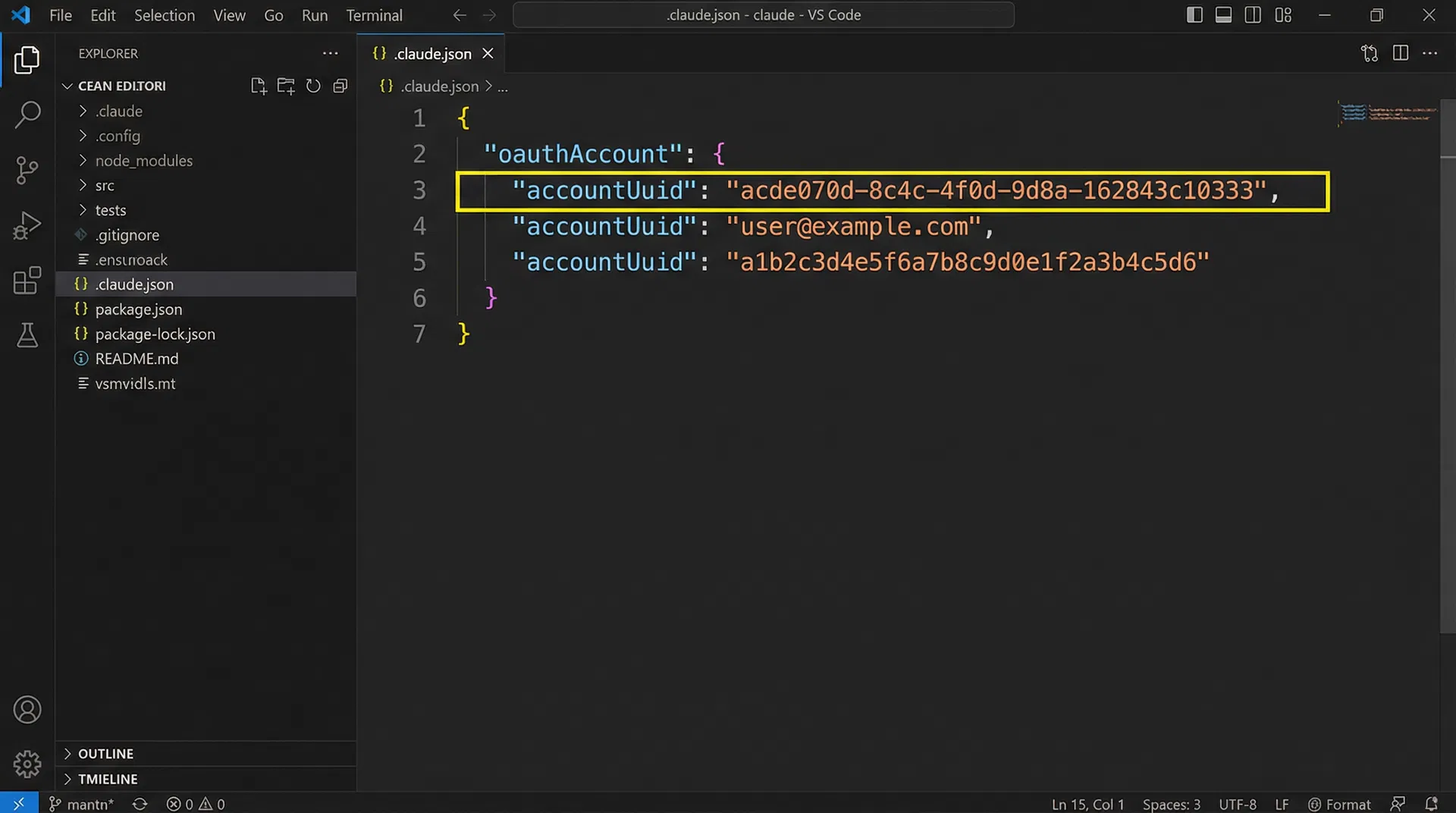Open the Manage gear settings
Screen dimensions: 1456x813
(27, 764)
